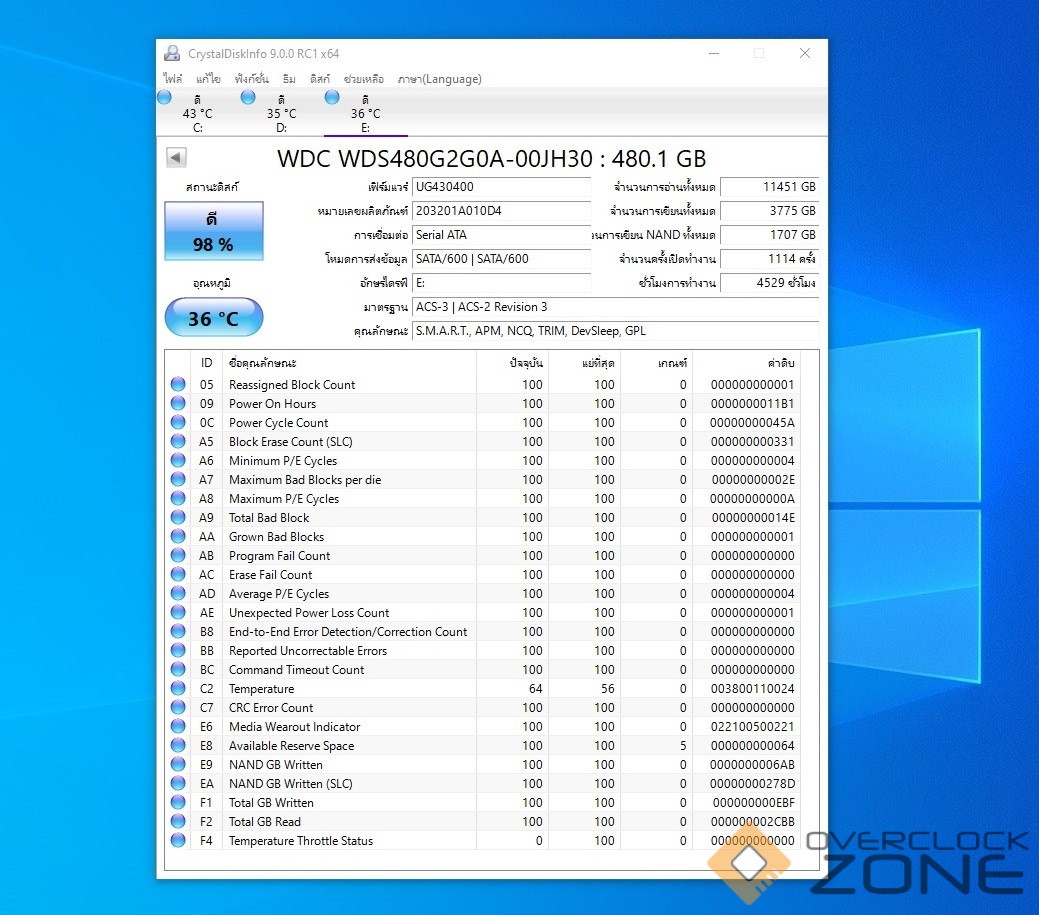Click the 98 % health status button
The width and height of the screenshot is (1039, 915).
[x=213, y=233]
